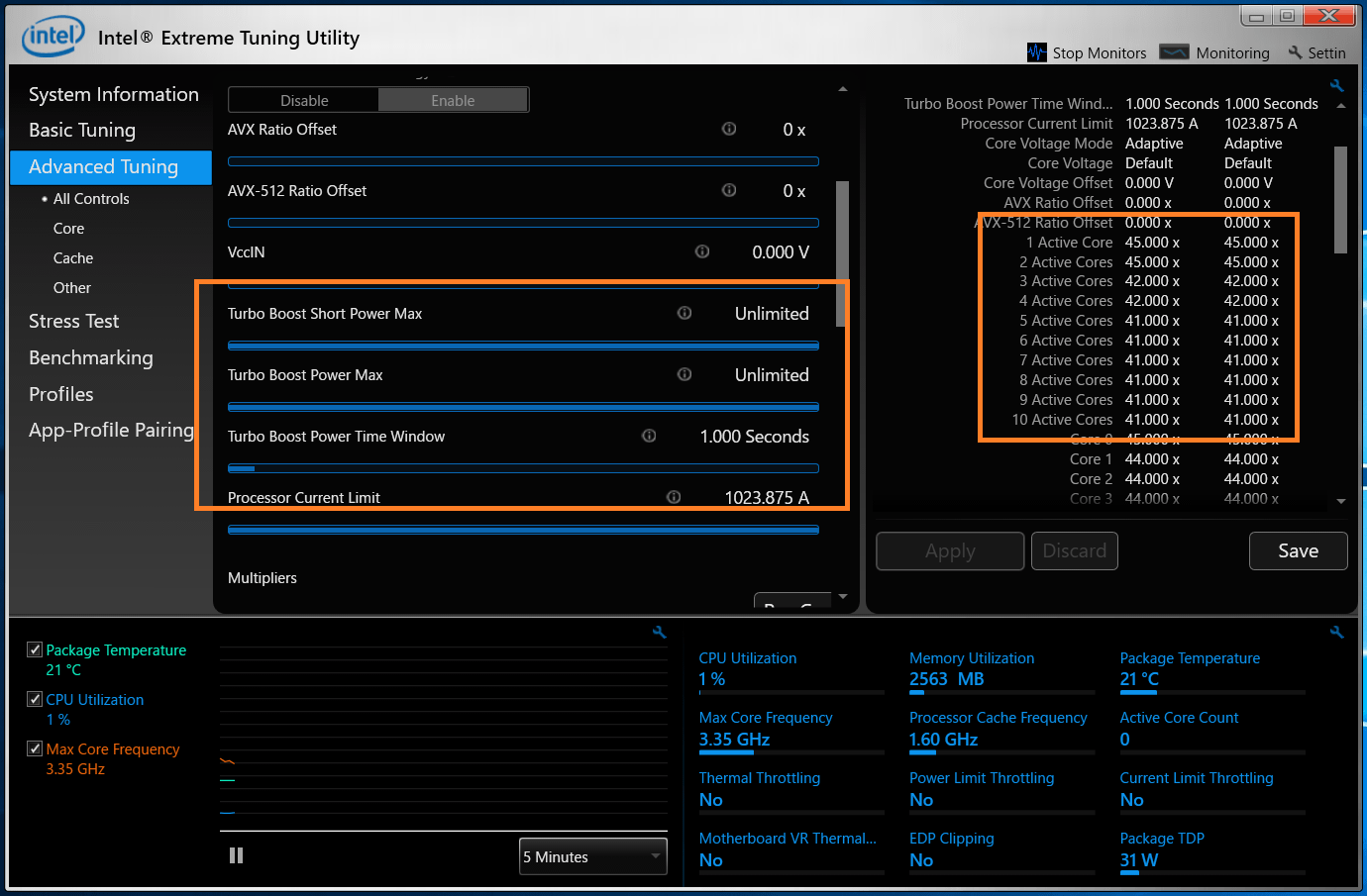Viewport: 1367px width, 896px height.
Task: Select Core under Advanced Tuning
Action: click(x=68, y=228)
